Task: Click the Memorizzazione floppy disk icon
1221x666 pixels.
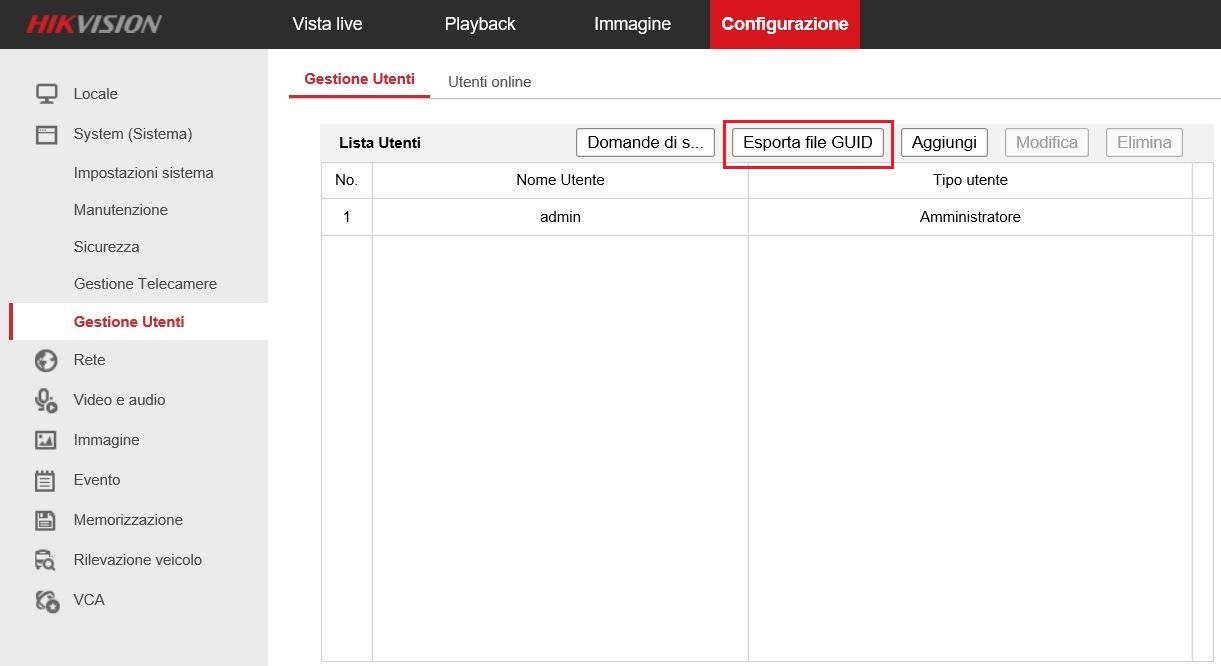Action: pos(46,520)
